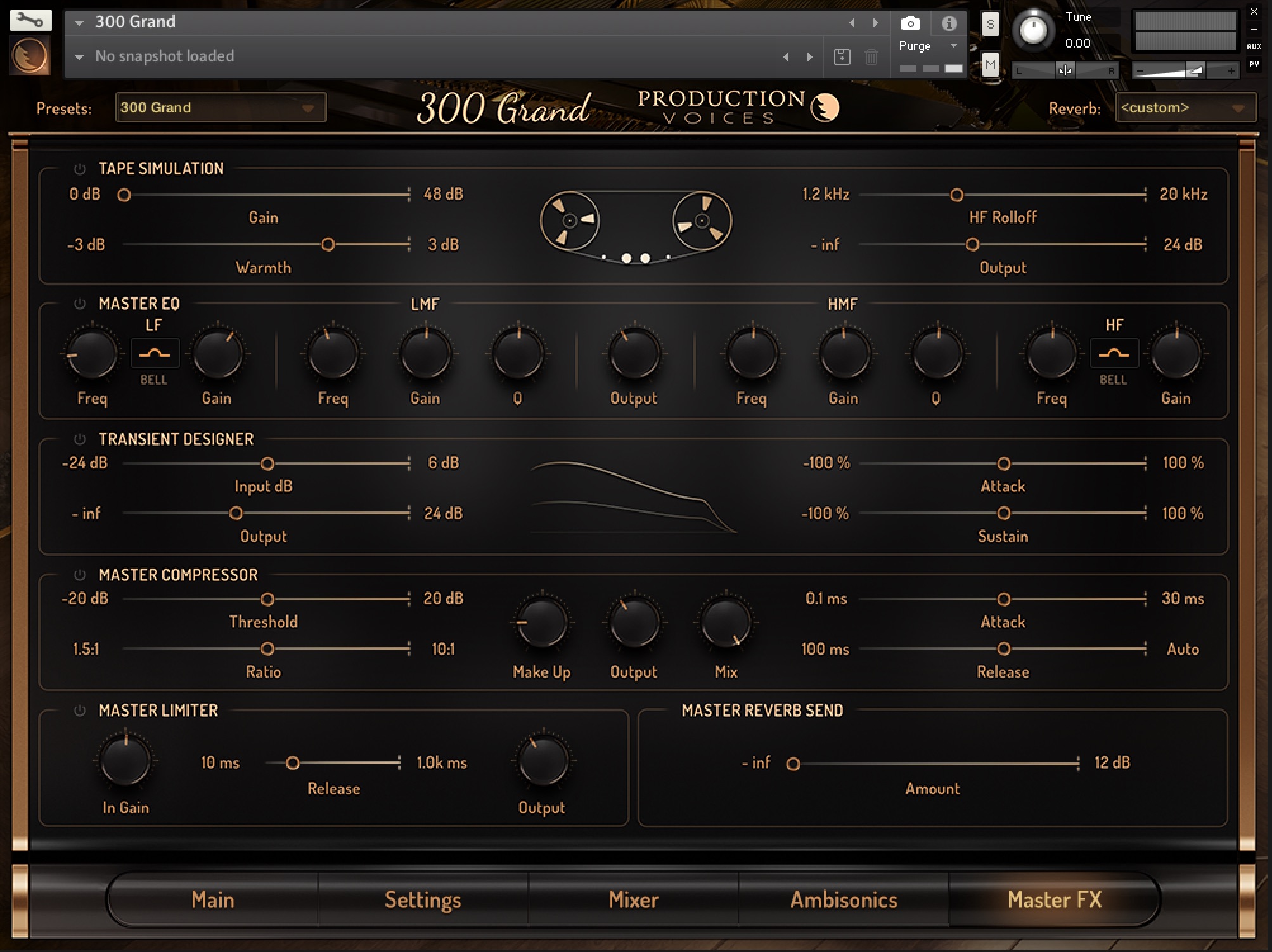Switch to the Ambisonics tab

coord(844,900)
